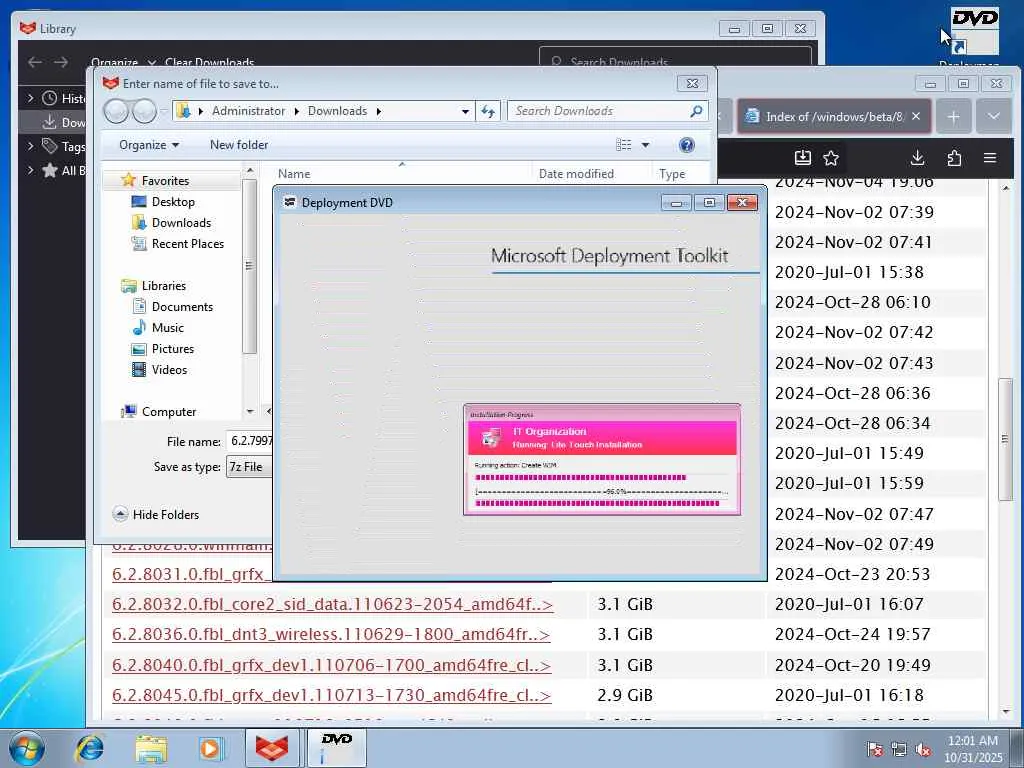Open Windows Explorer from the taskbar
This screenshot has height=768, width=1024.
click(x=151, y=748)
